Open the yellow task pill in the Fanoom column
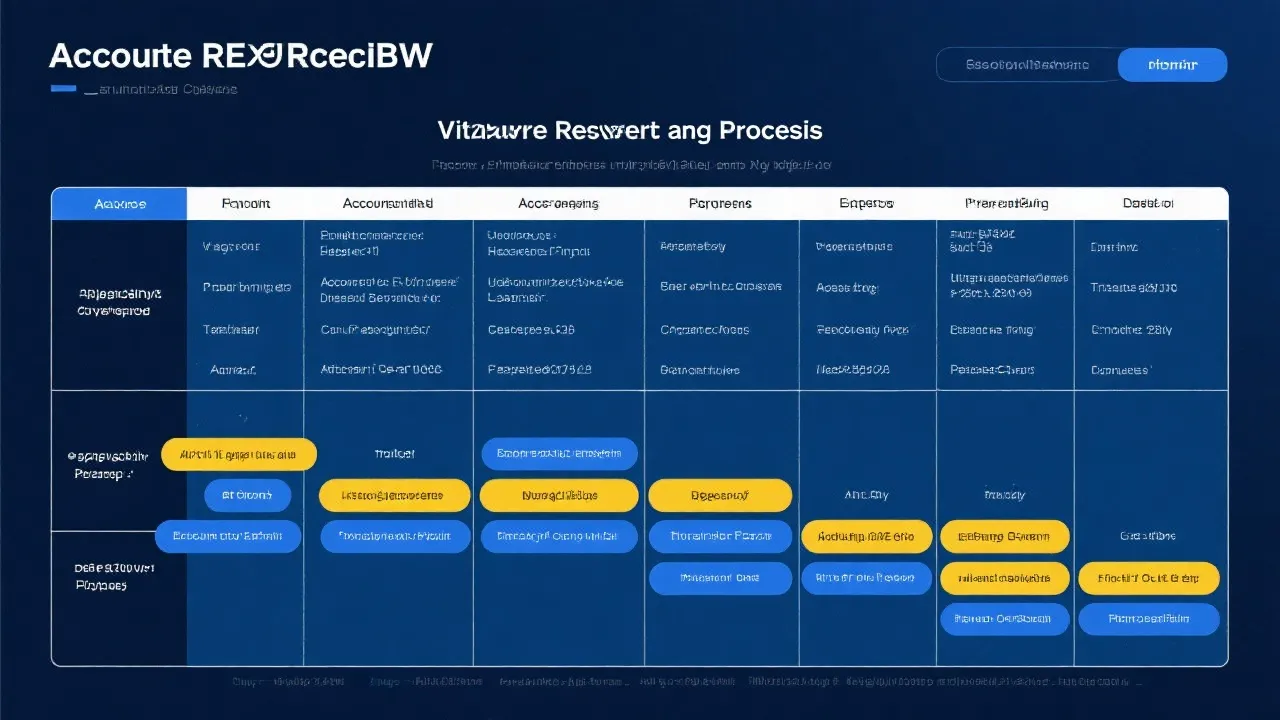Screen dimensions: 1280x720 [x=239, y=454]
